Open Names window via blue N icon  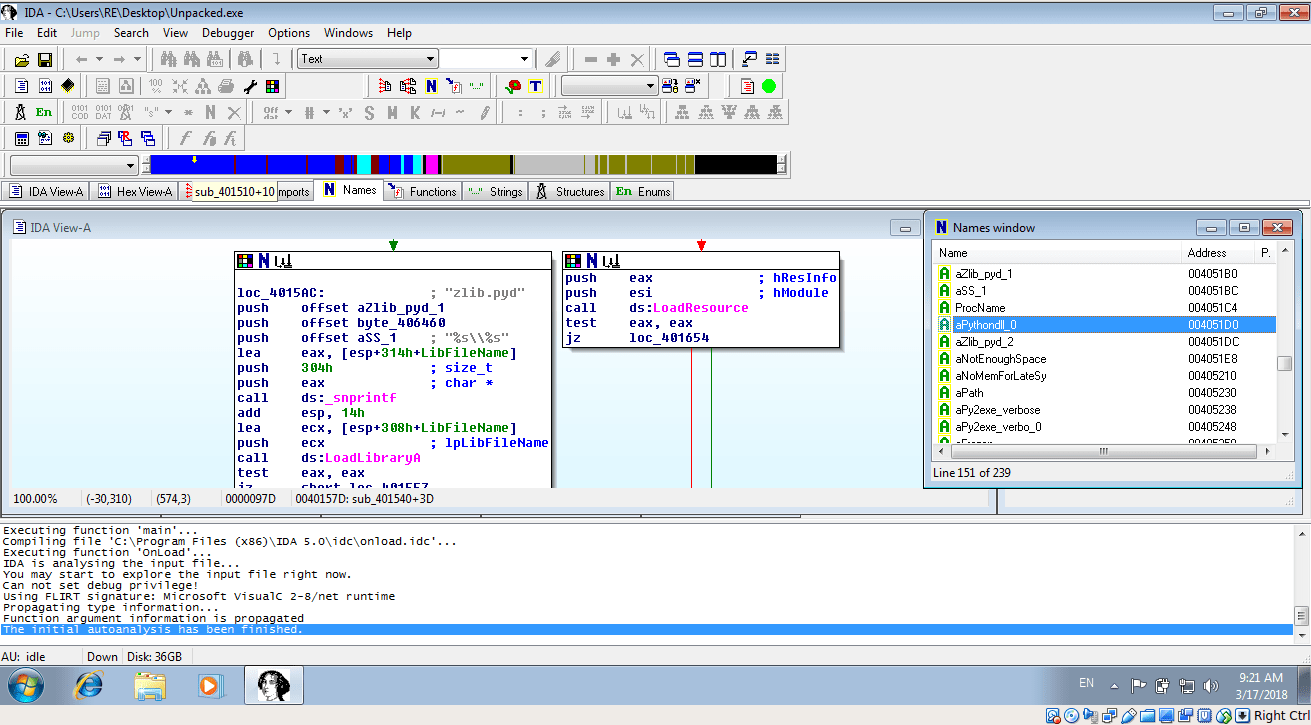coord(431,86)
